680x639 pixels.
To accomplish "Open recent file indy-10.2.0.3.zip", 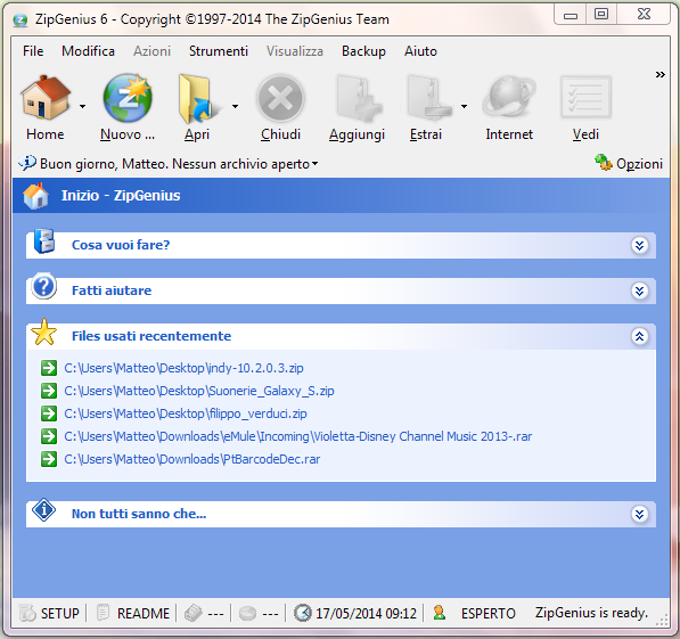I will point(184,368).
